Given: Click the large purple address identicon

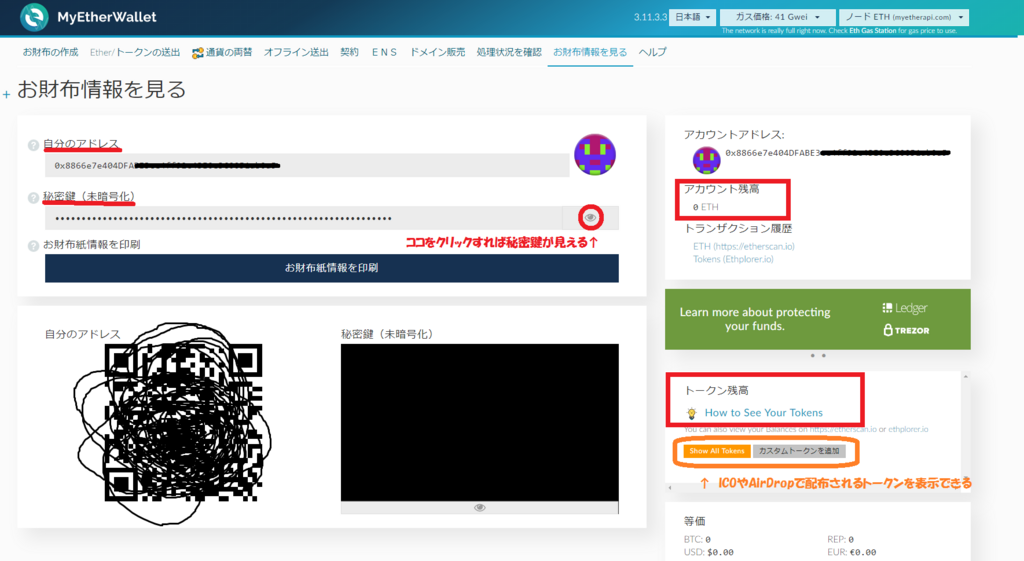Looking at the screenshot, I should [x=595, y=155].
